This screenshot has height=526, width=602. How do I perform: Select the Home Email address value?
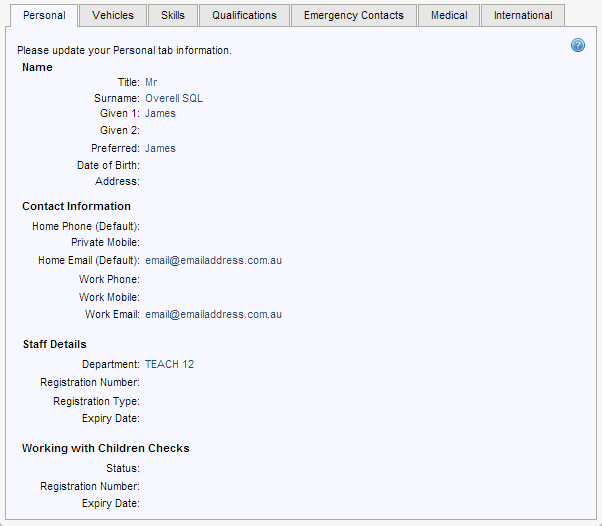pos(213,260)
